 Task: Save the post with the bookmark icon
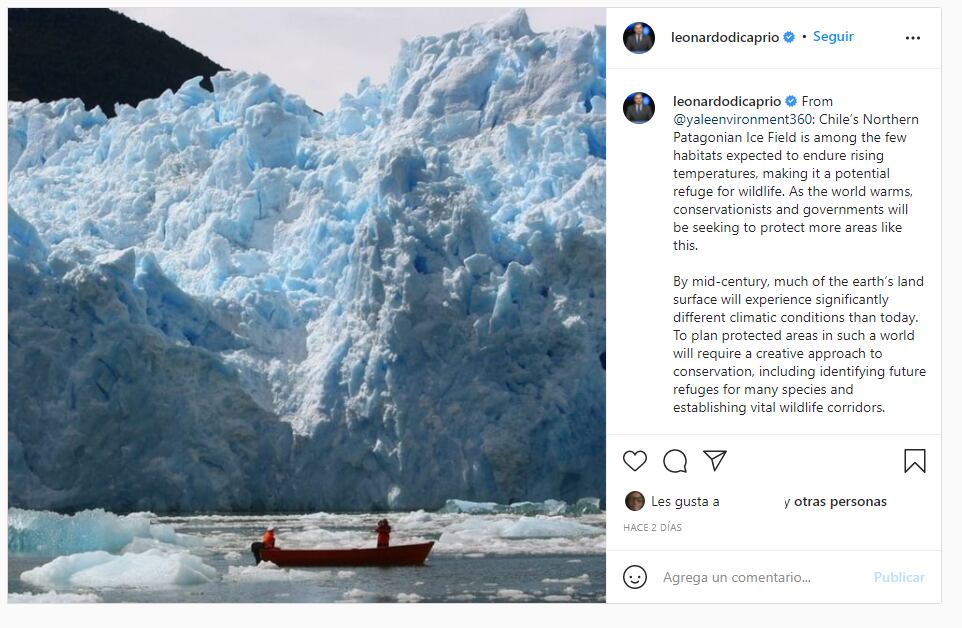pos(914,461)
